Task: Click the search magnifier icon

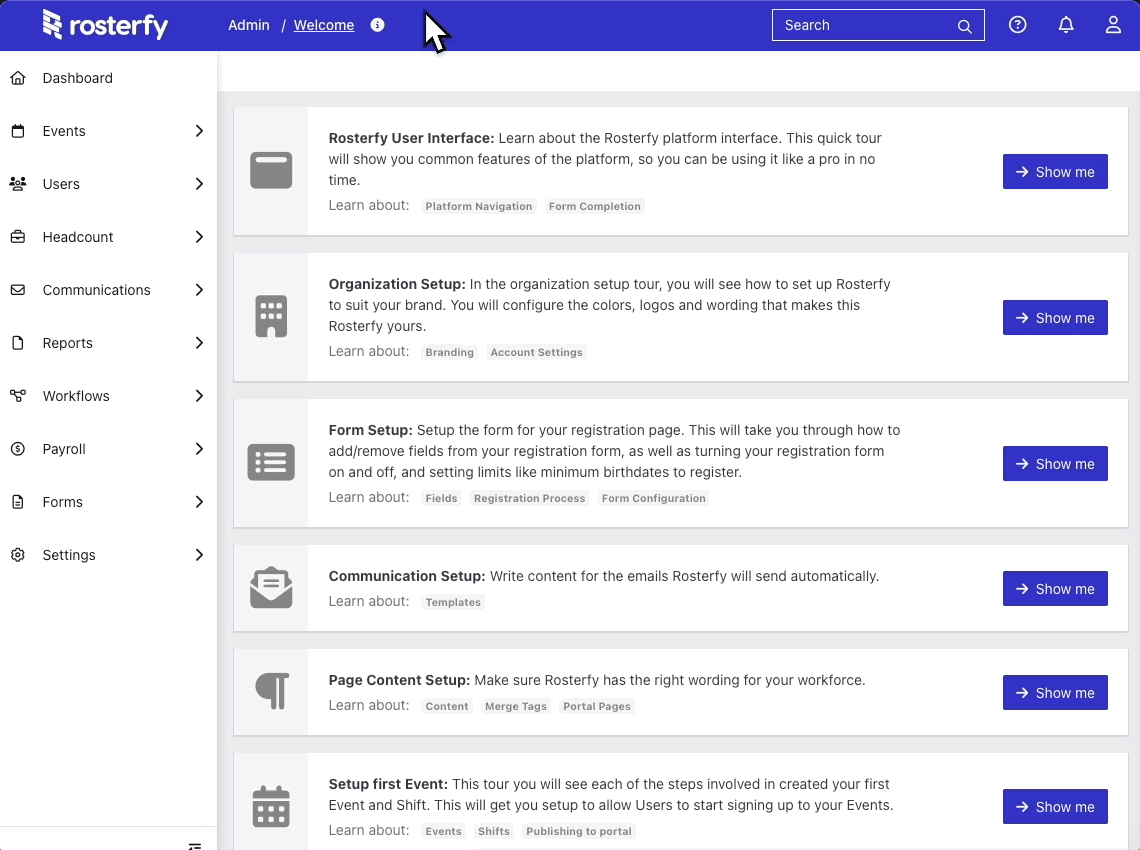Action: pyautogui.click(x=964, y=26)
